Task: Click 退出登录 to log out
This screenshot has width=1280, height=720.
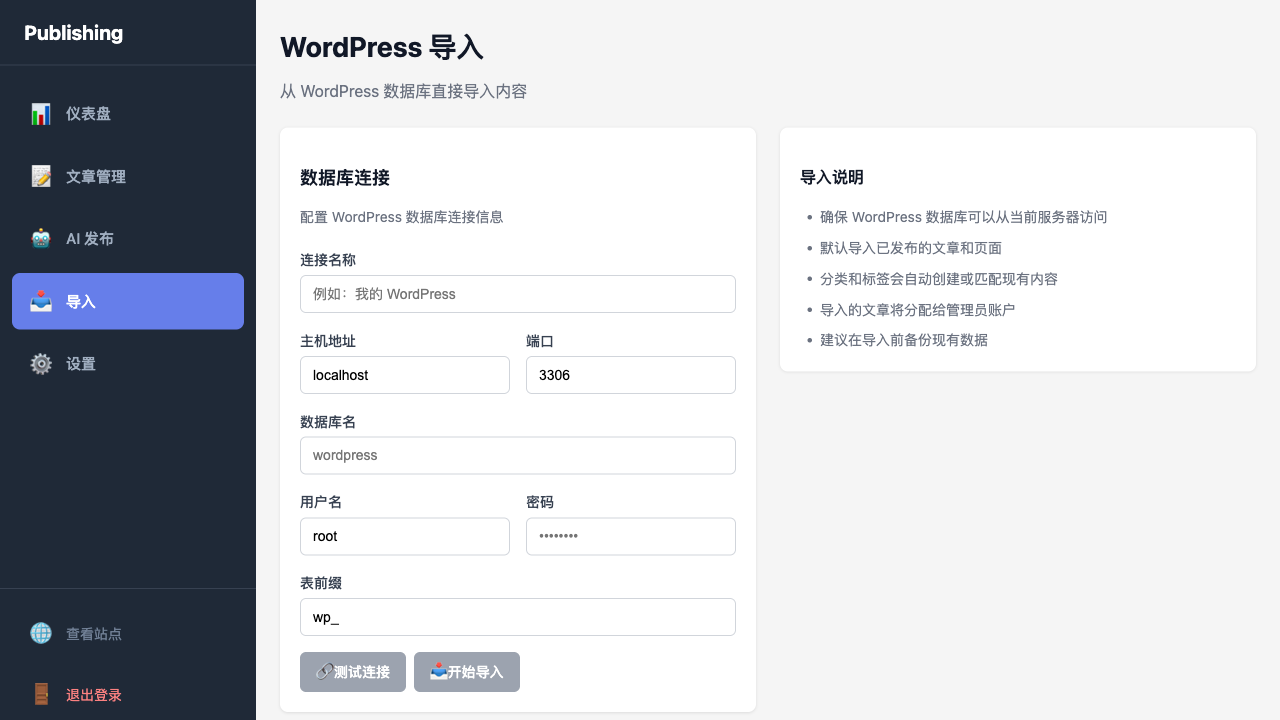Action: point(128,694)
